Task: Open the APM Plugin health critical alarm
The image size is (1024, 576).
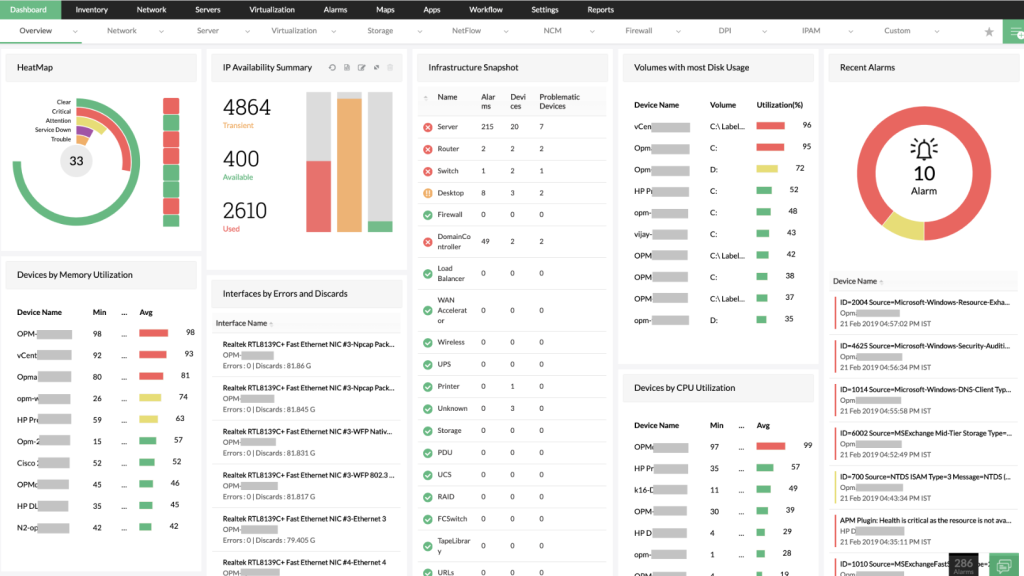Action: coord(925,520)
